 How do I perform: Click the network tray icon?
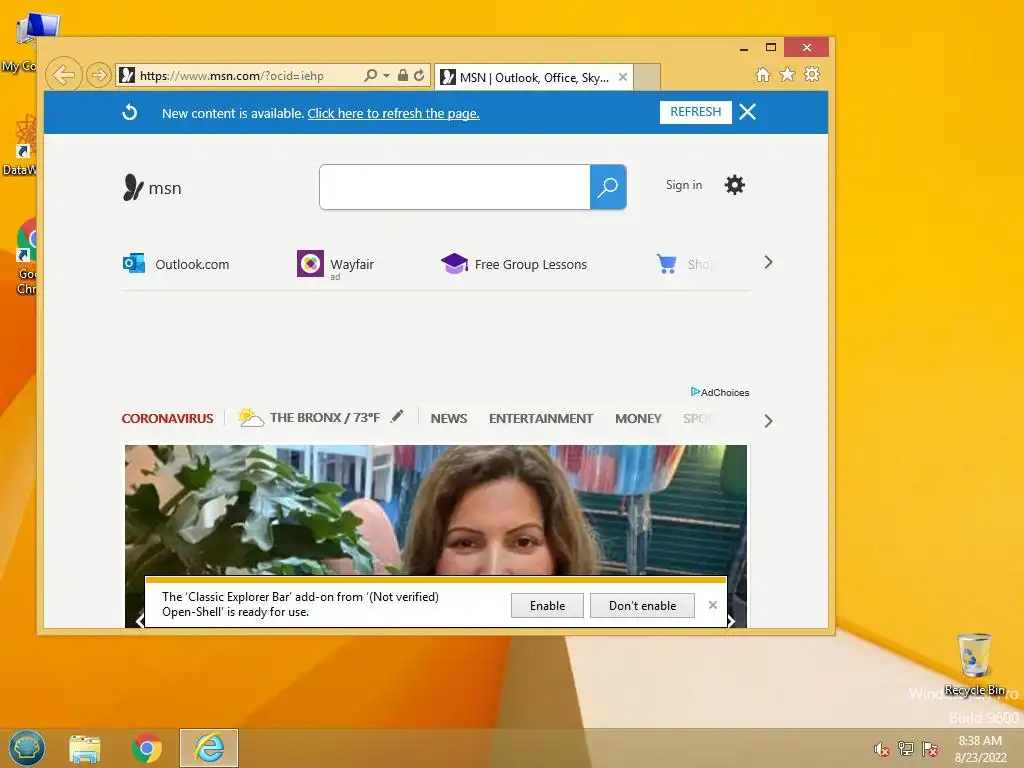click(x=906, y=749)
